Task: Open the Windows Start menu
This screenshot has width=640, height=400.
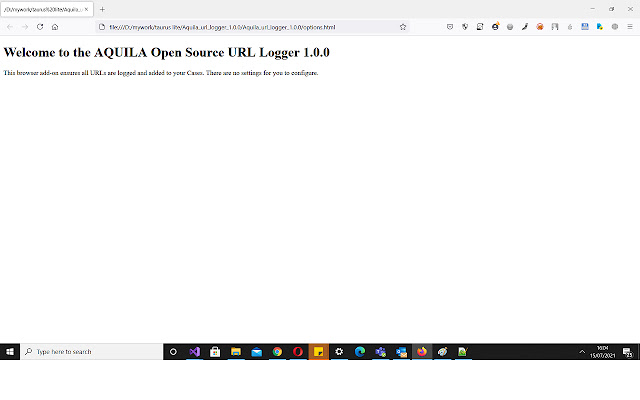Action: click(10, 351)
